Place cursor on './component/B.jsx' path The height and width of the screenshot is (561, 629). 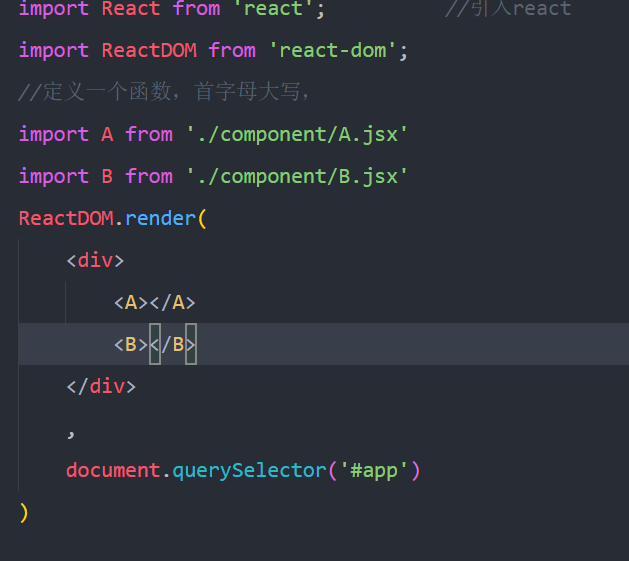[x=297, y=177]
